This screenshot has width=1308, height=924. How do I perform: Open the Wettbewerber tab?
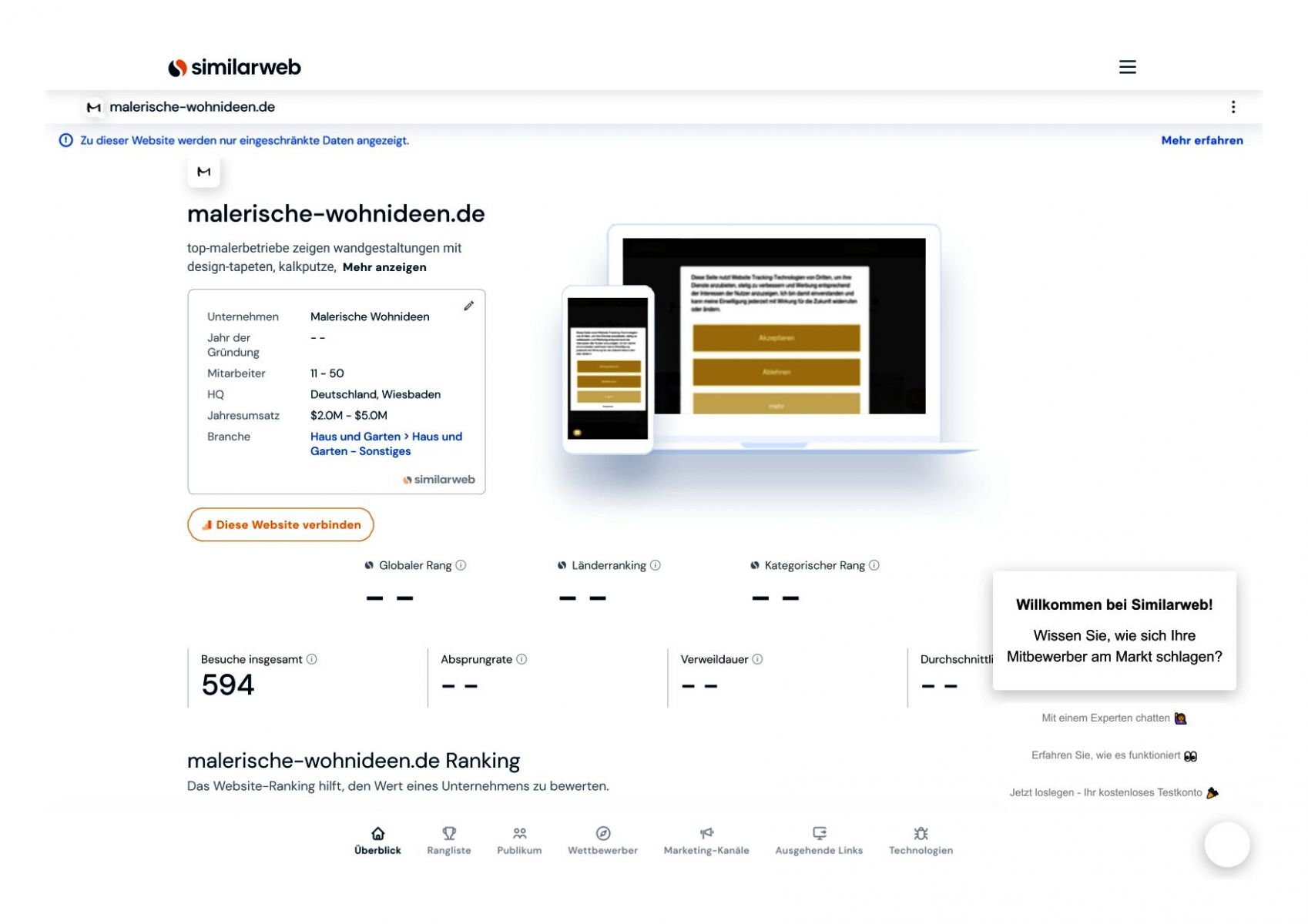point(602,841)
